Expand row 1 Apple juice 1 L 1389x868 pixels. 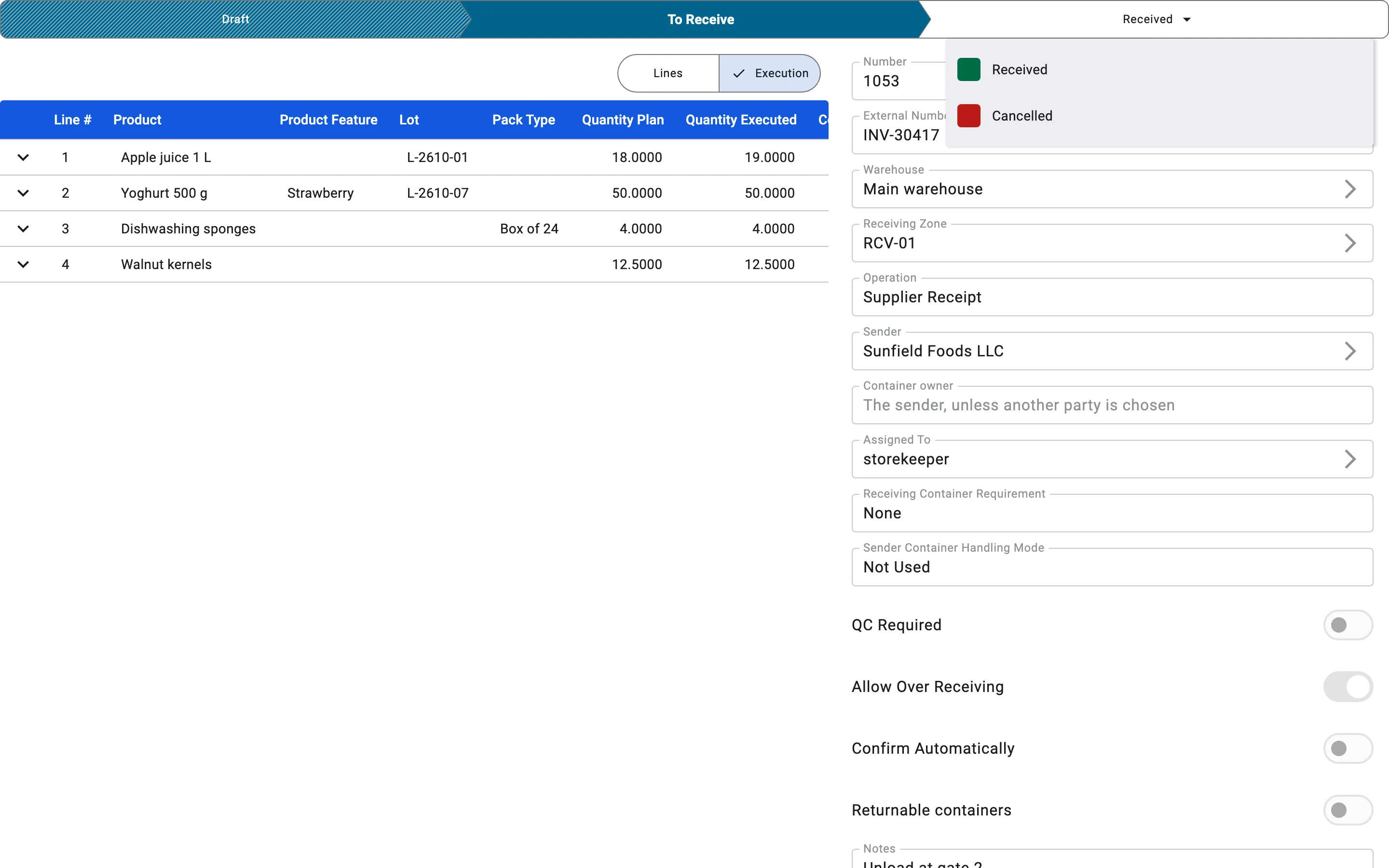pyautogui.click(x=23, y=157)
